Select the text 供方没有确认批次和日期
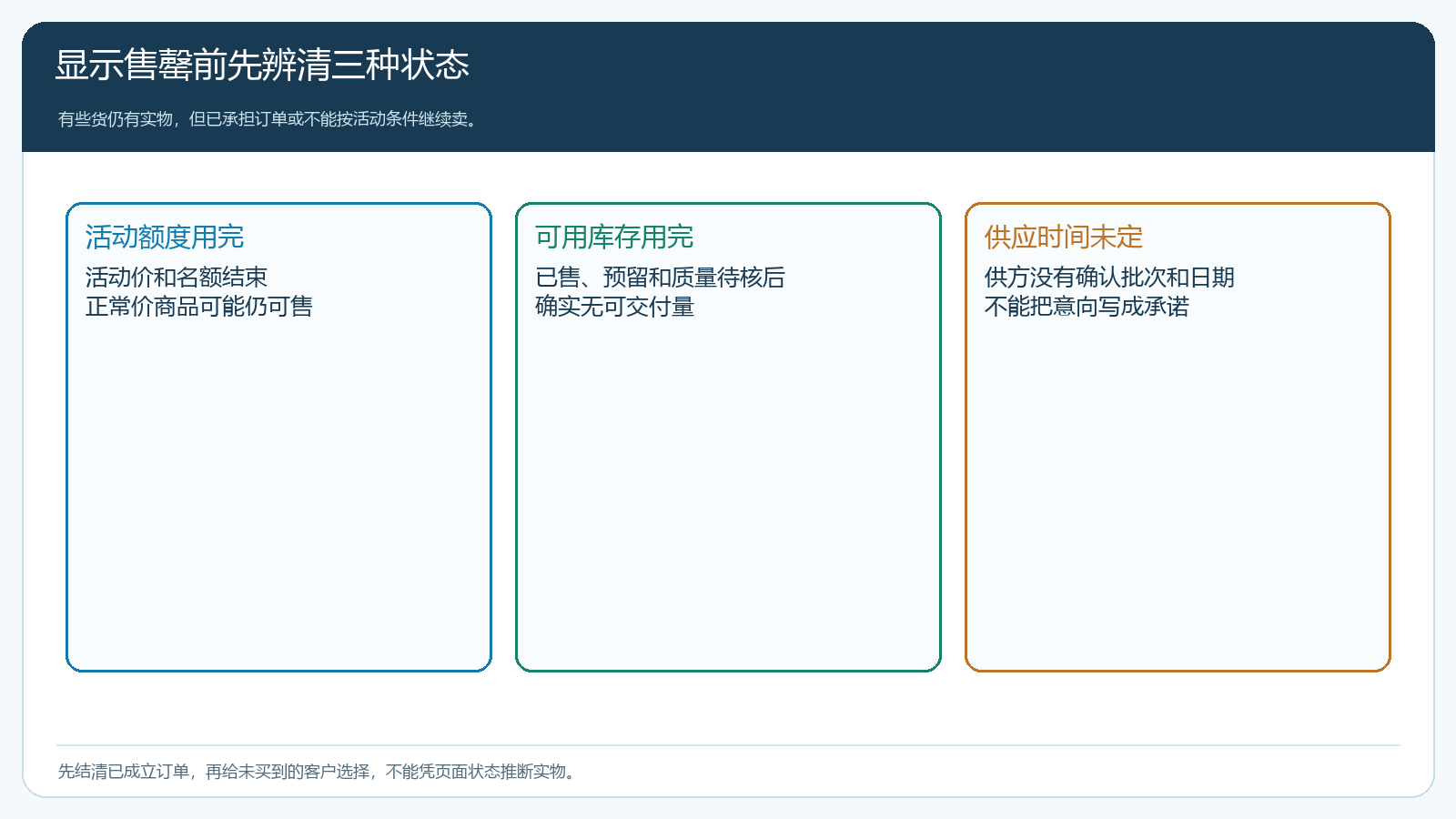Viewport: 1456px width, 819px height. (x=1109, y=278)
